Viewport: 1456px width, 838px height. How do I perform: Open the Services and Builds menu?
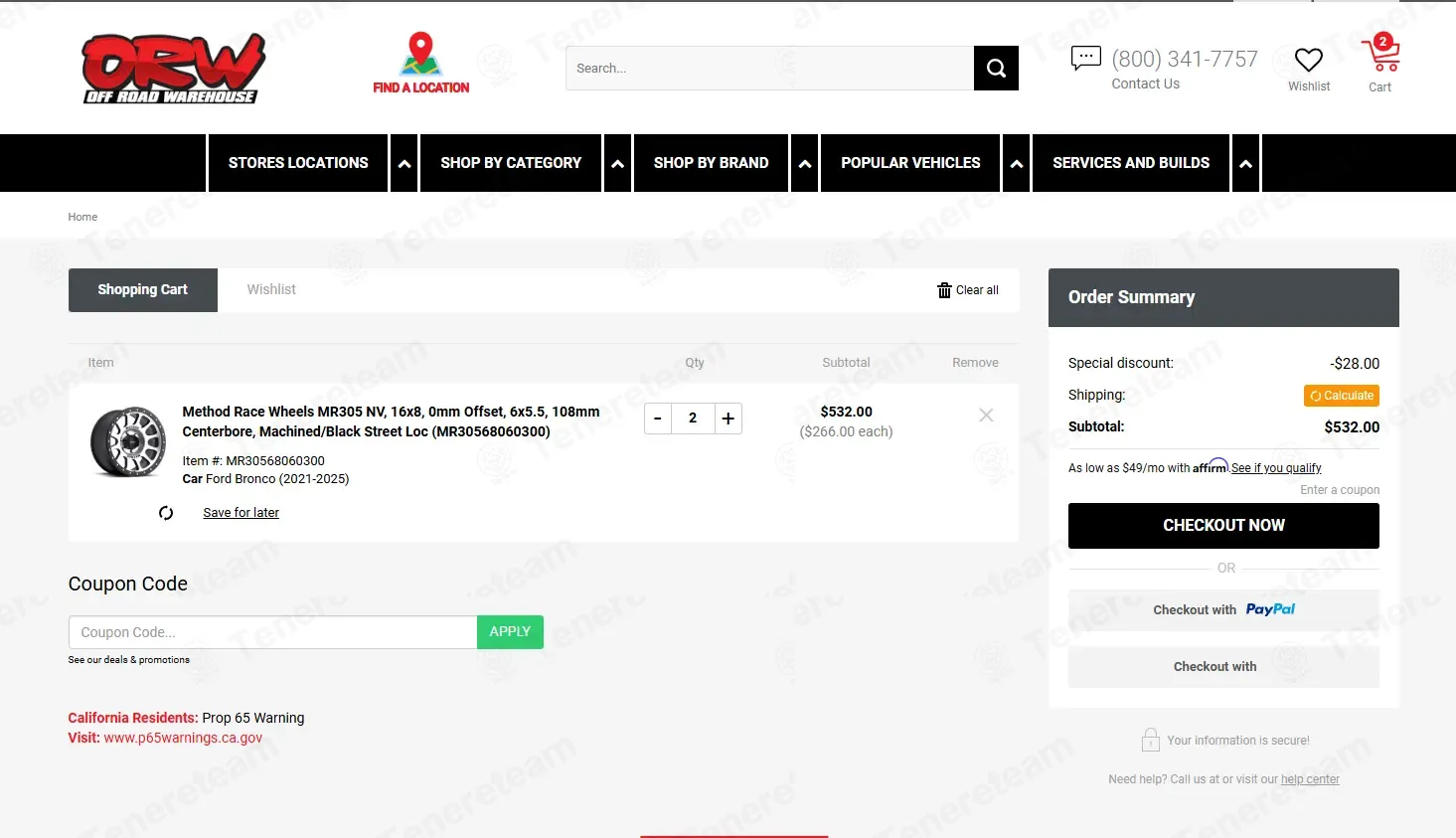[1131, 163]
